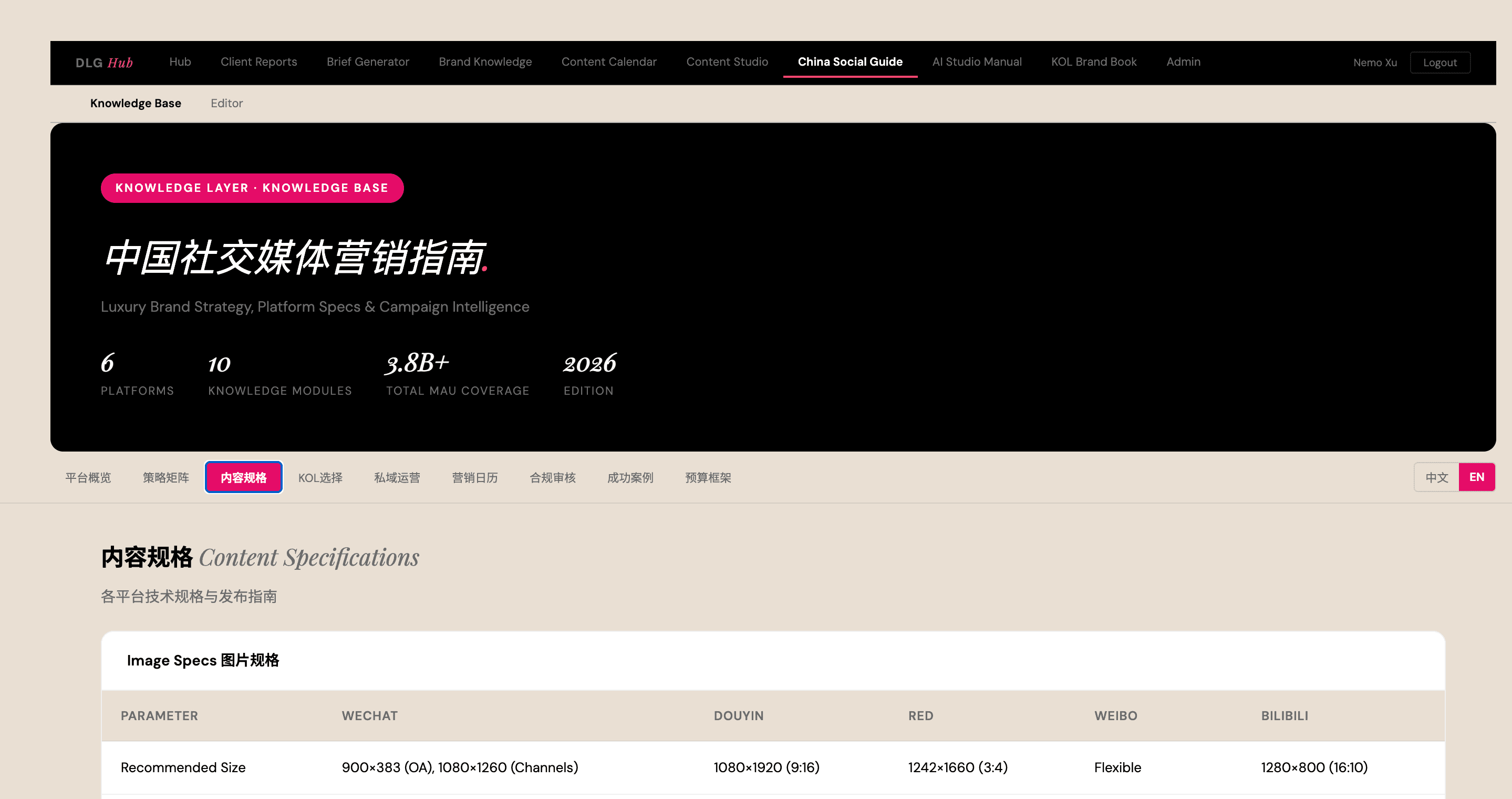Click Nemo Xu user name

pos(1375,63)
